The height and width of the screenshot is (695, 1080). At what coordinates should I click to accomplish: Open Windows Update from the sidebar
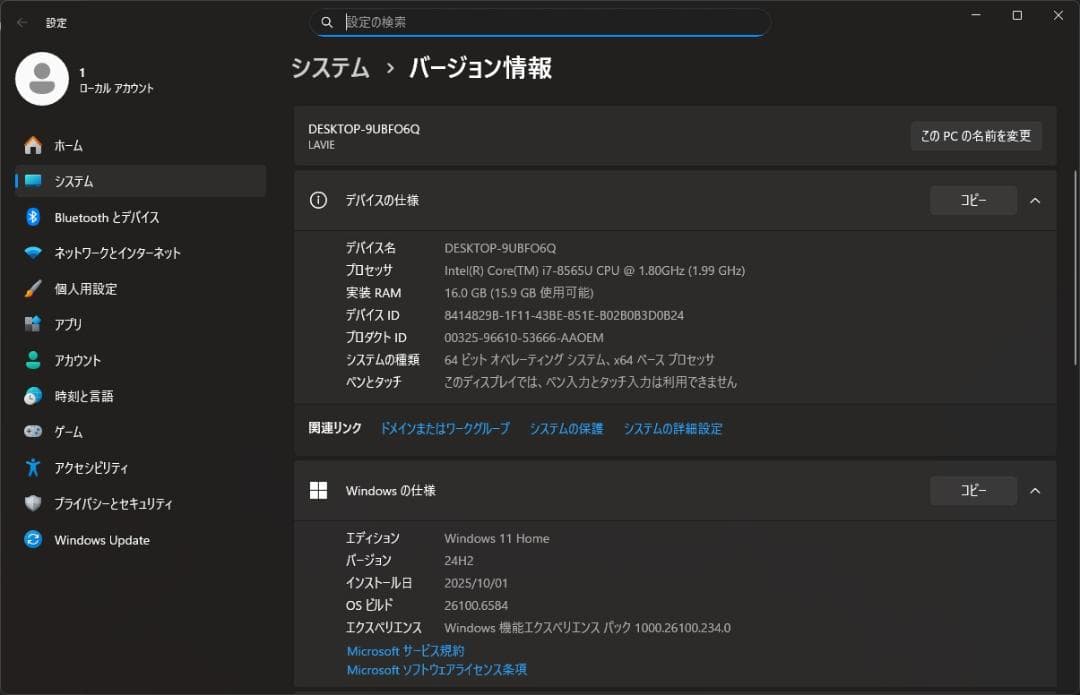101,540
